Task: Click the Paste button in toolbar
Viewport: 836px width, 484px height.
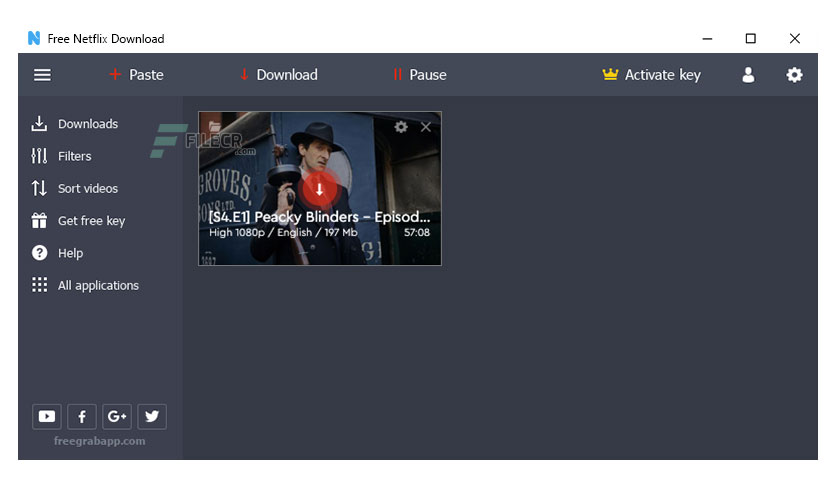Action: (x=136, y=75)
